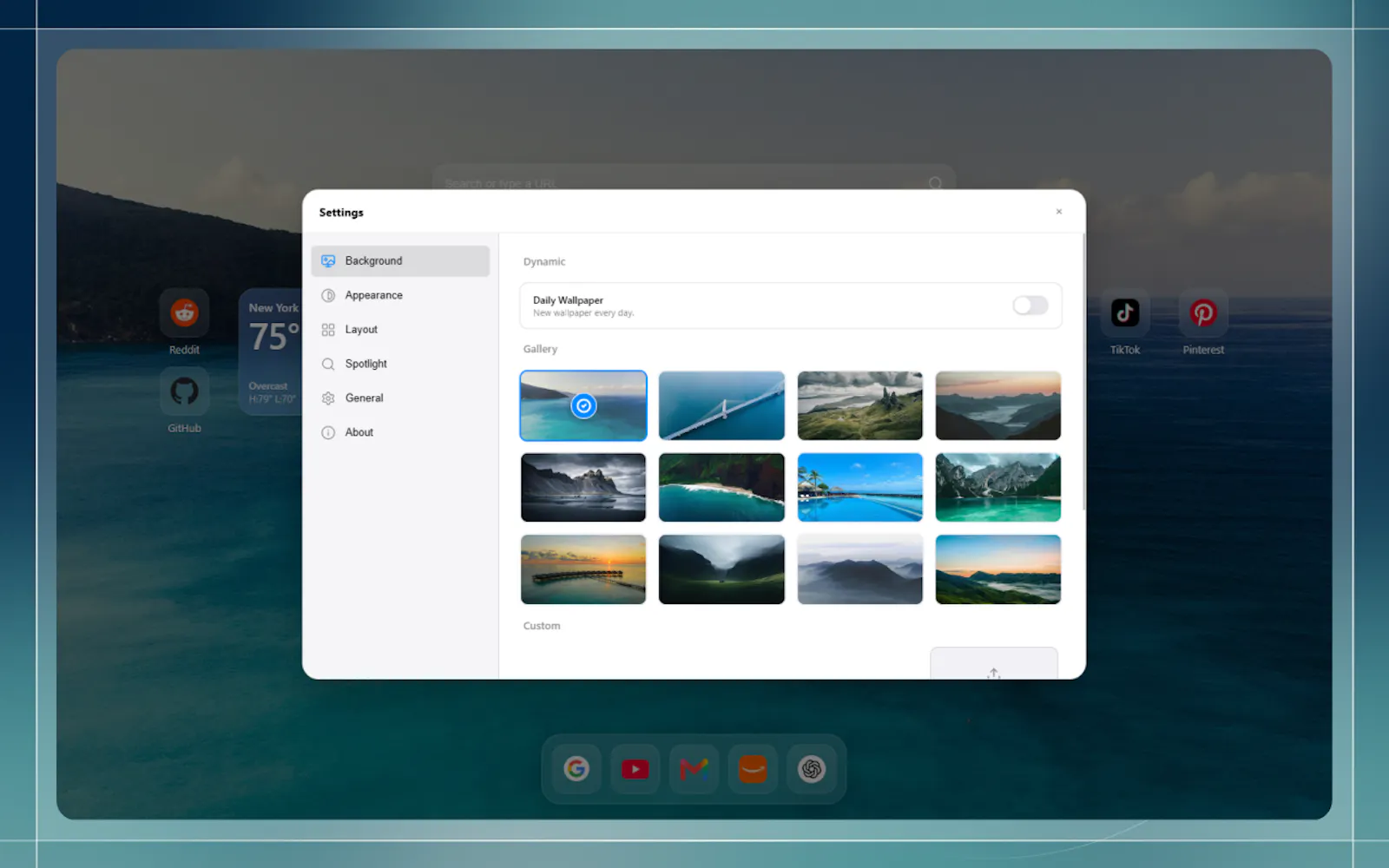Open the GitHub shortcut icon

(184, 391)
